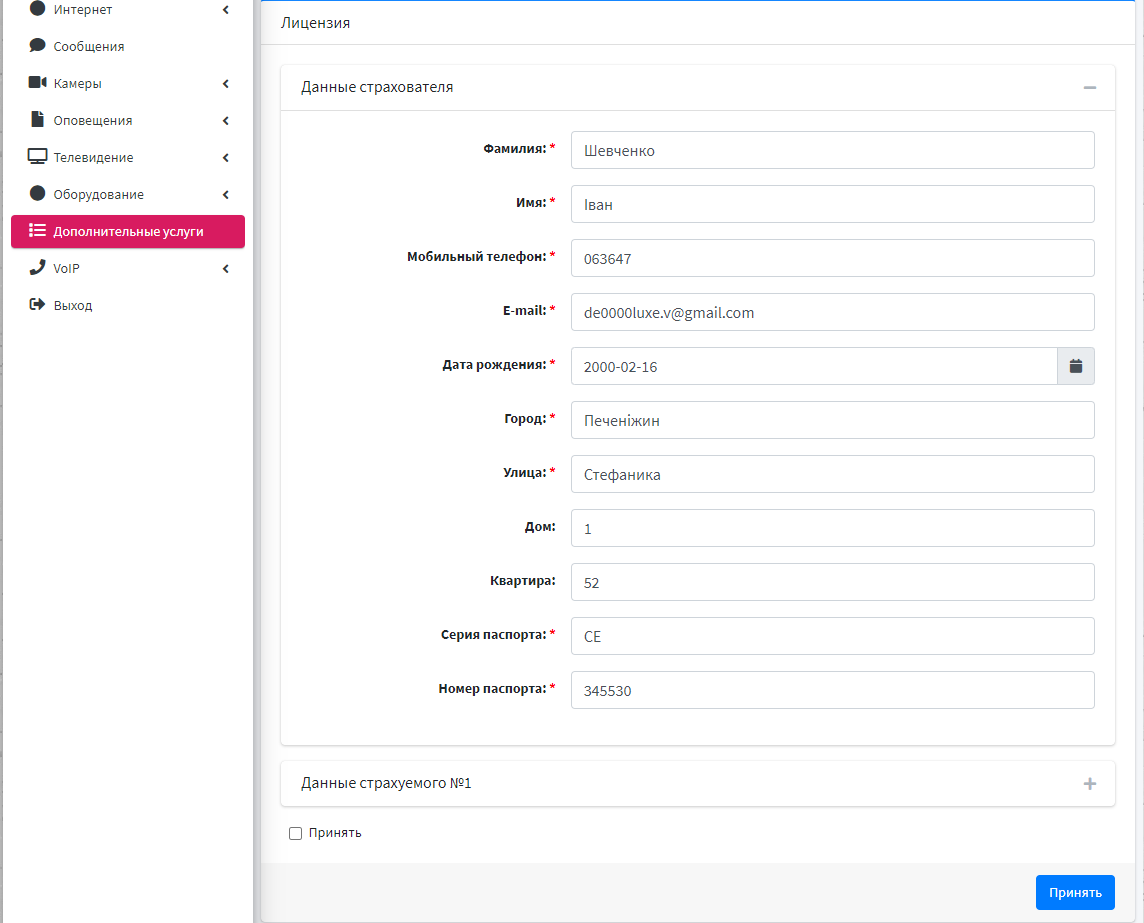Open the birth date calendar picker
Image resolution: width=1144 pixels, height=923 pixels.
pyautogui.click(x=1075, y=366)
